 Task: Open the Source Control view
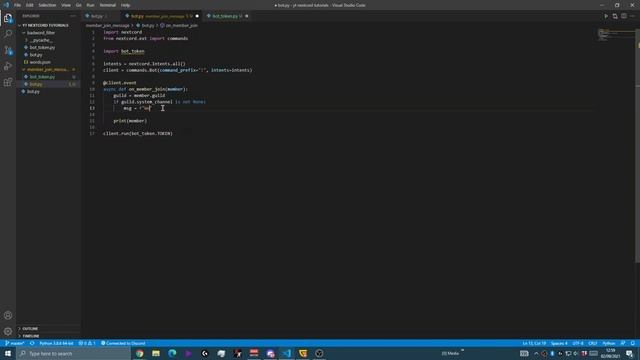(8, 50)
